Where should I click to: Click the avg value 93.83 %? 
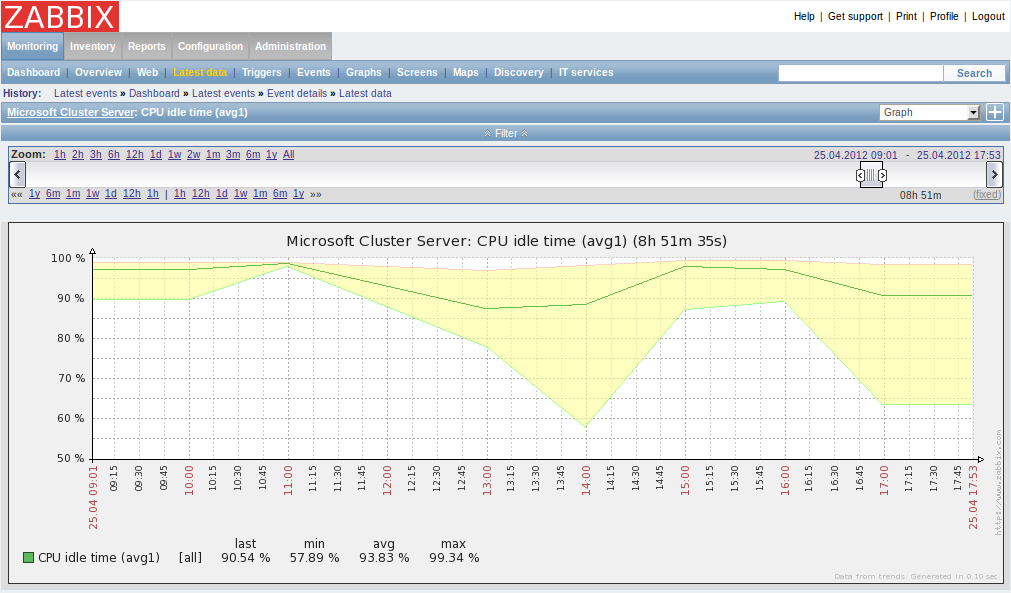pos(384,558)
